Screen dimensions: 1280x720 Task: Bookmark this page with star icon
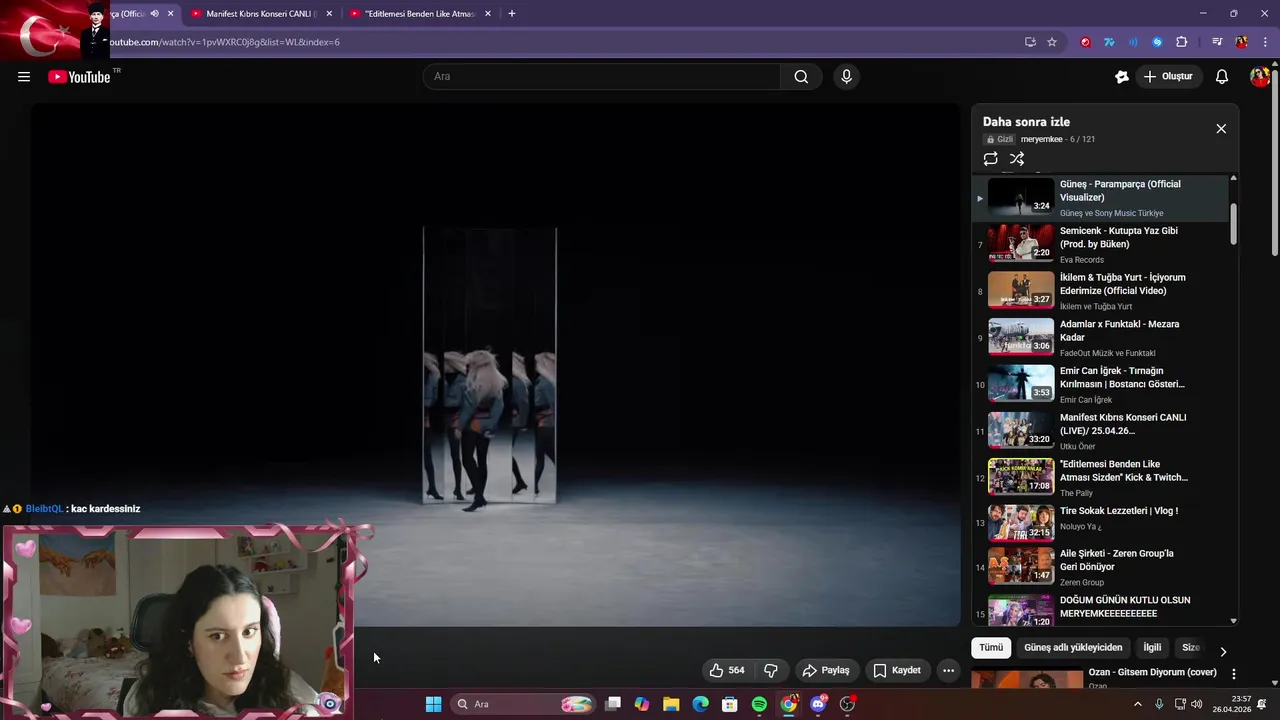(x=1052, y=42)
